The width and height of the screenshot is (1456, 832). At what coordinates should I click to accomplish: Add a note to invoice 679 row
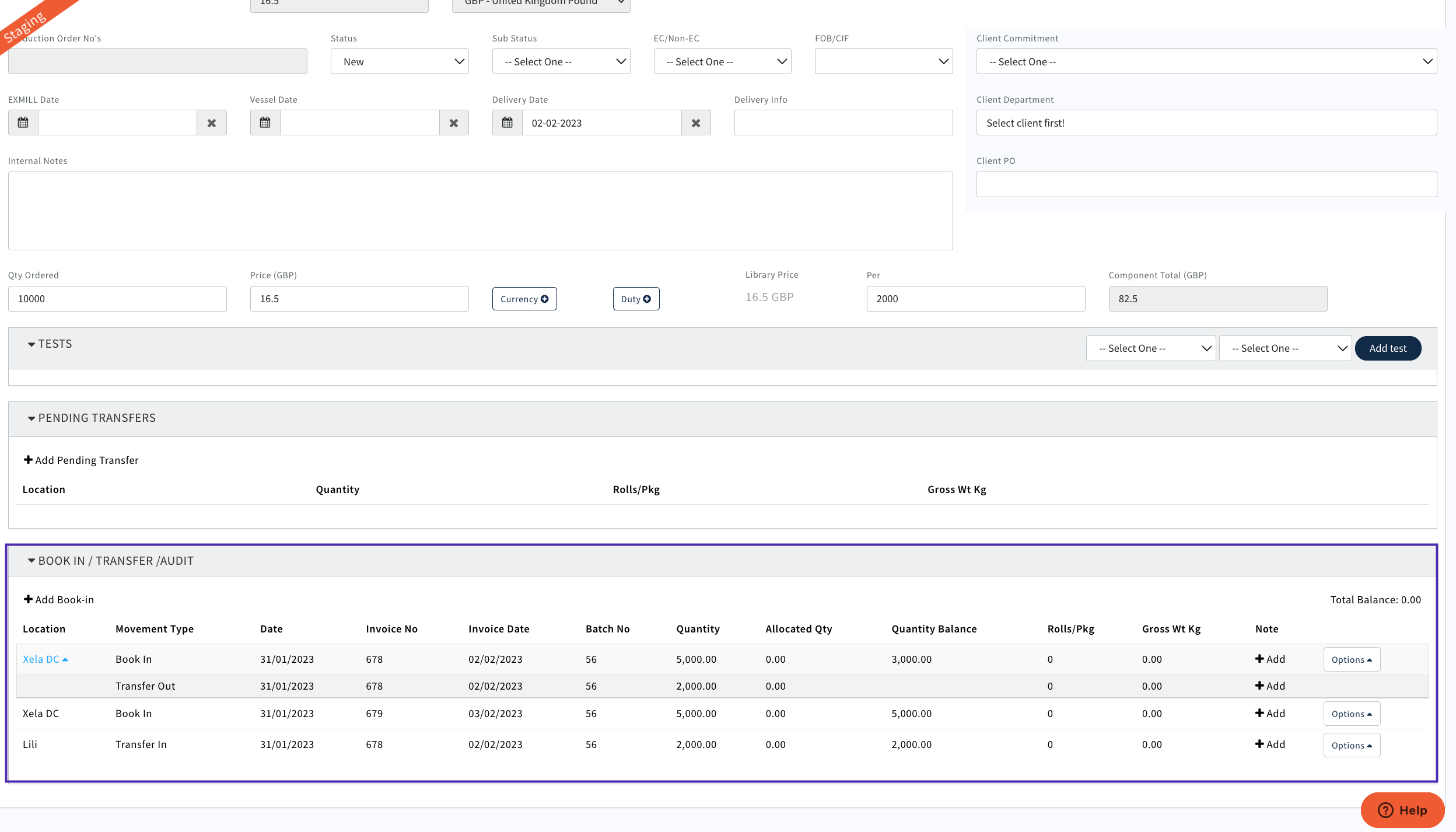pyautogui.click(x=1270, y=714)
